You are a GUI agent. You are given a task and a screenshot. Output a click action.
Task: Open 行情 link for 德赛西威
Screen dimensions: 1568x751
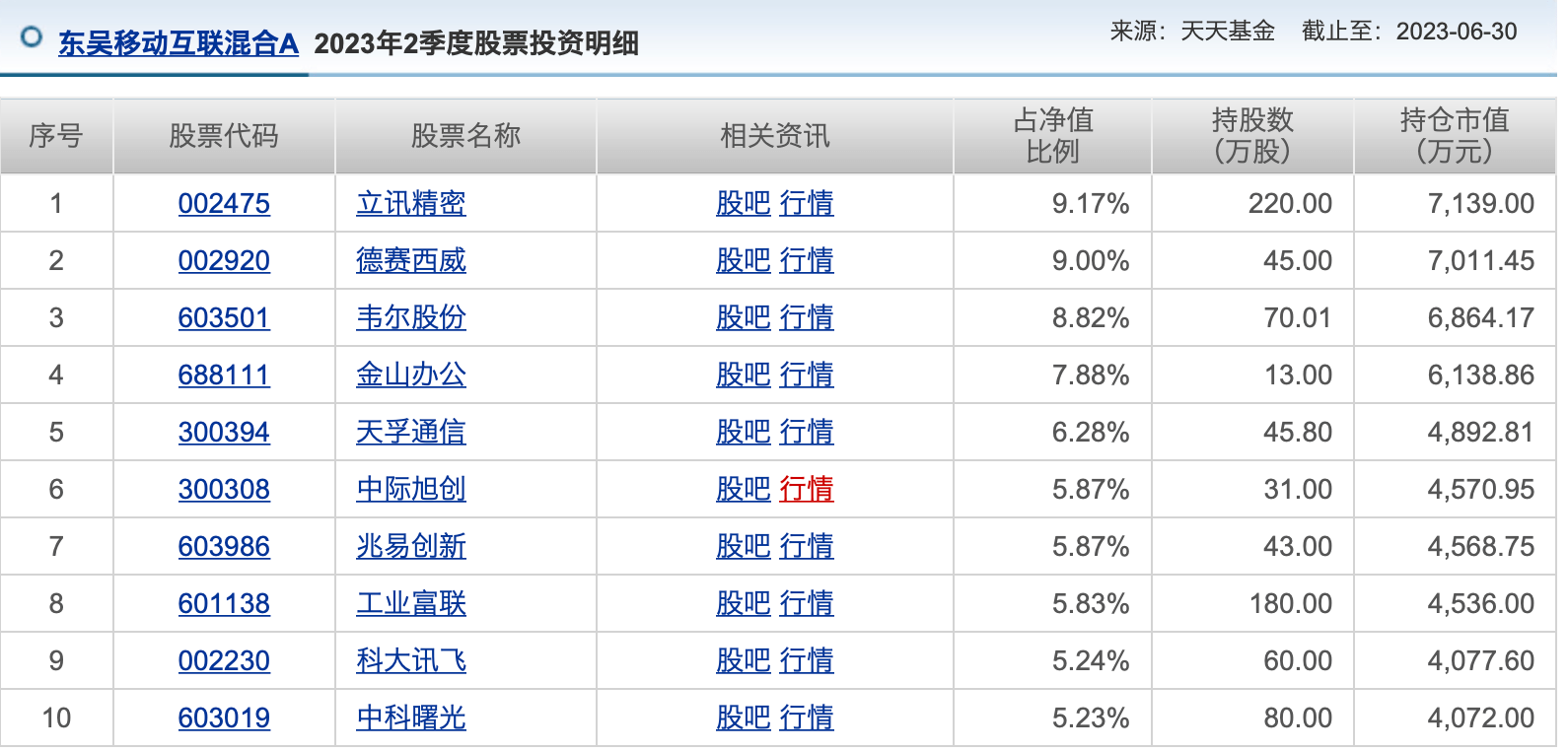pos(807,261)
